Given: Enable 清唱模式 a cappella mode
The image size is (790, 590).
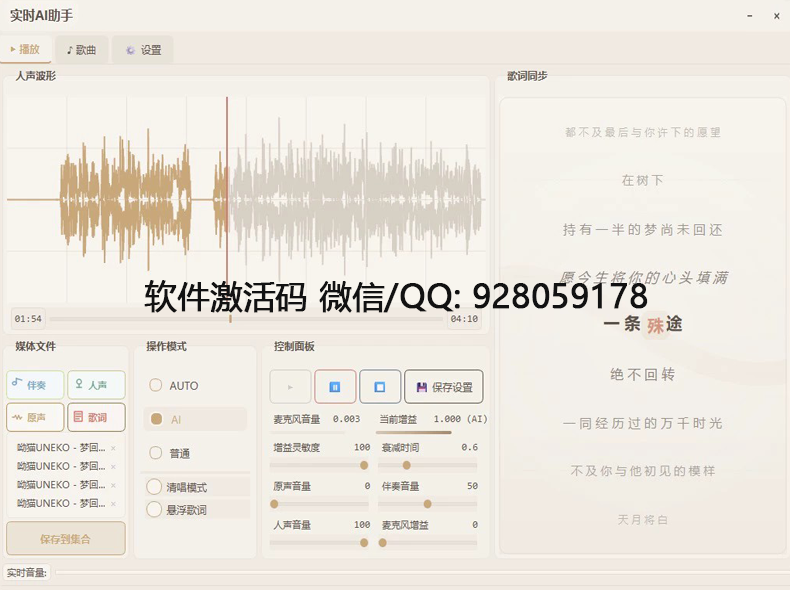Looking at the screenshot, I should 154,487.
